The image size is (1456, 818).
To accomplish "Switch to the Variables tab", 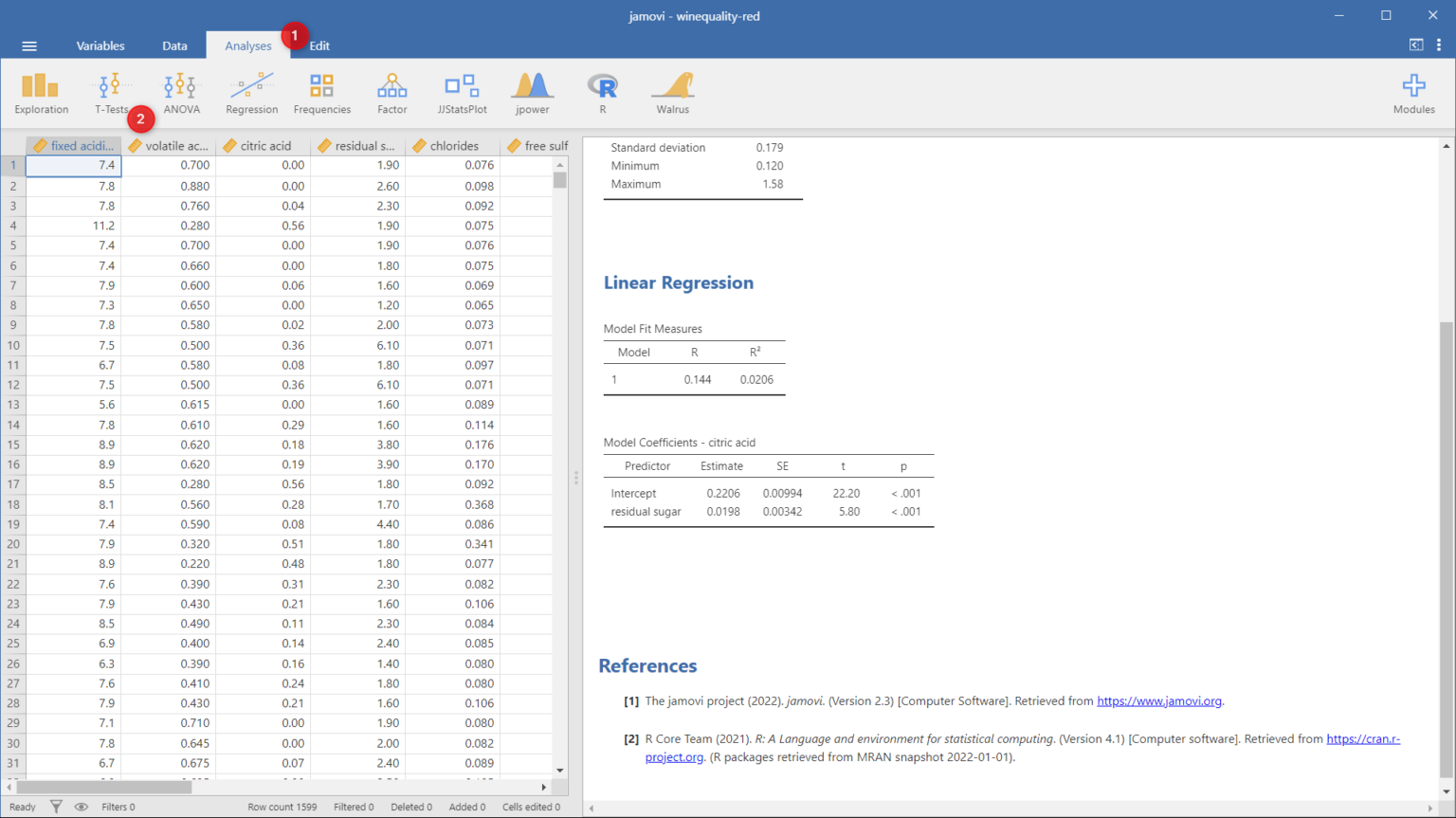I will click(x=100, y=45).
